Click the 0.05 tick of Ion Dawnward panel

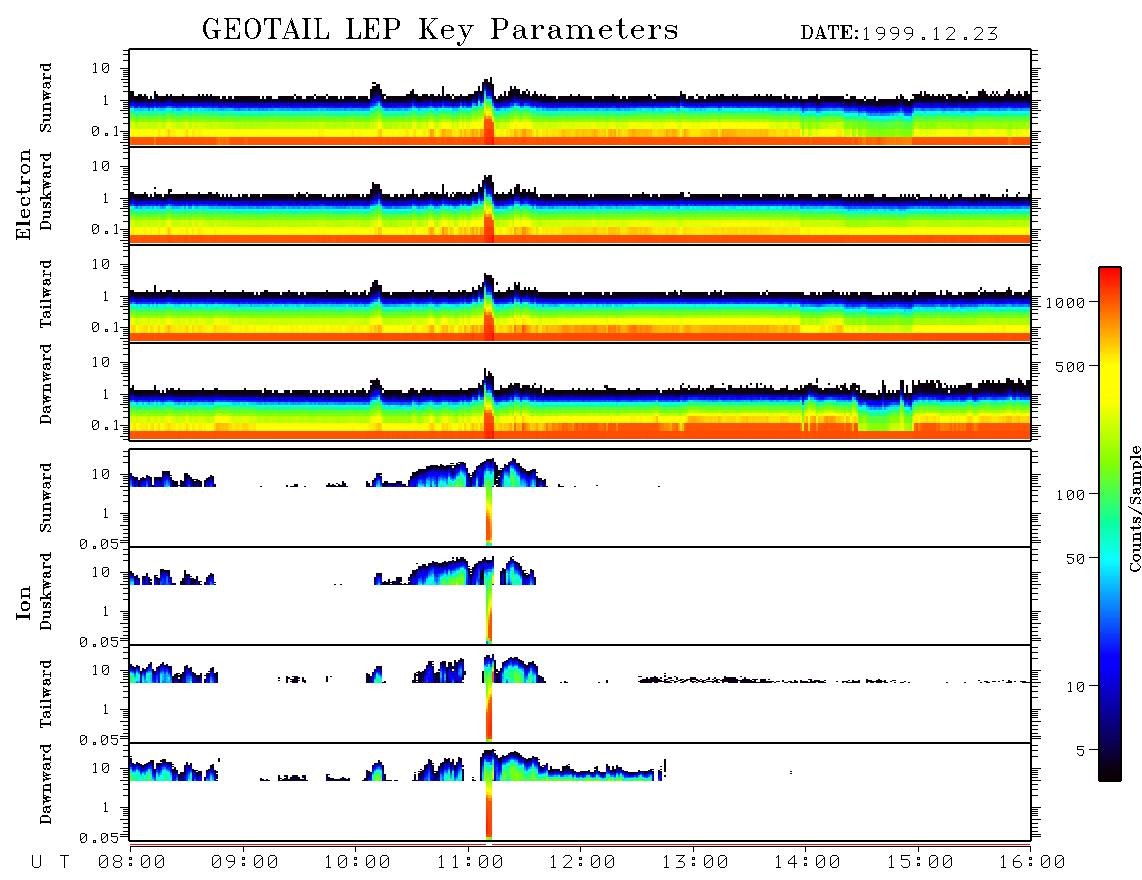[x=98, y=838]
